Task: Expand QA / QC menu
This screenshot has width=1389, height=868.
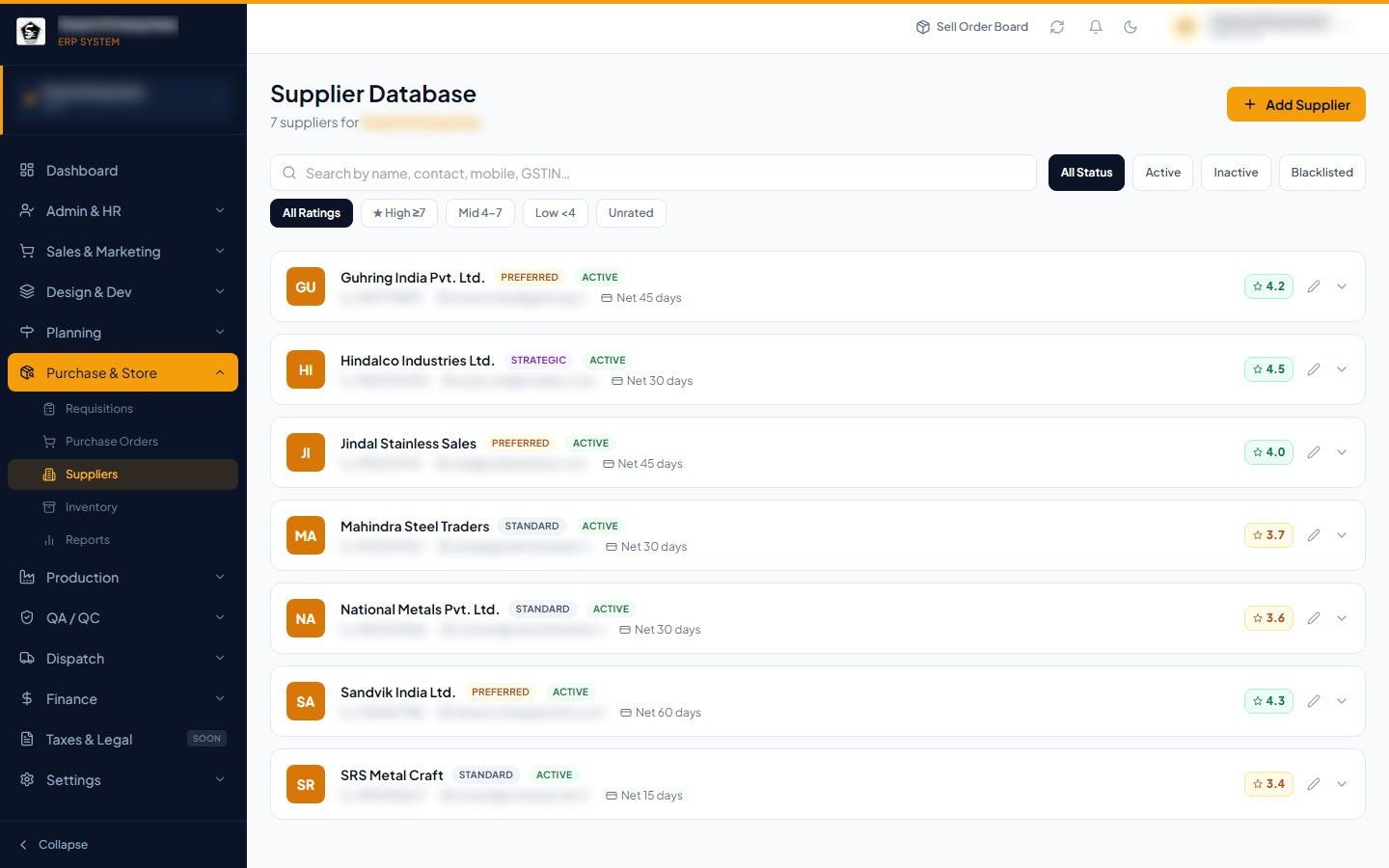Action: tap(123, 618)
